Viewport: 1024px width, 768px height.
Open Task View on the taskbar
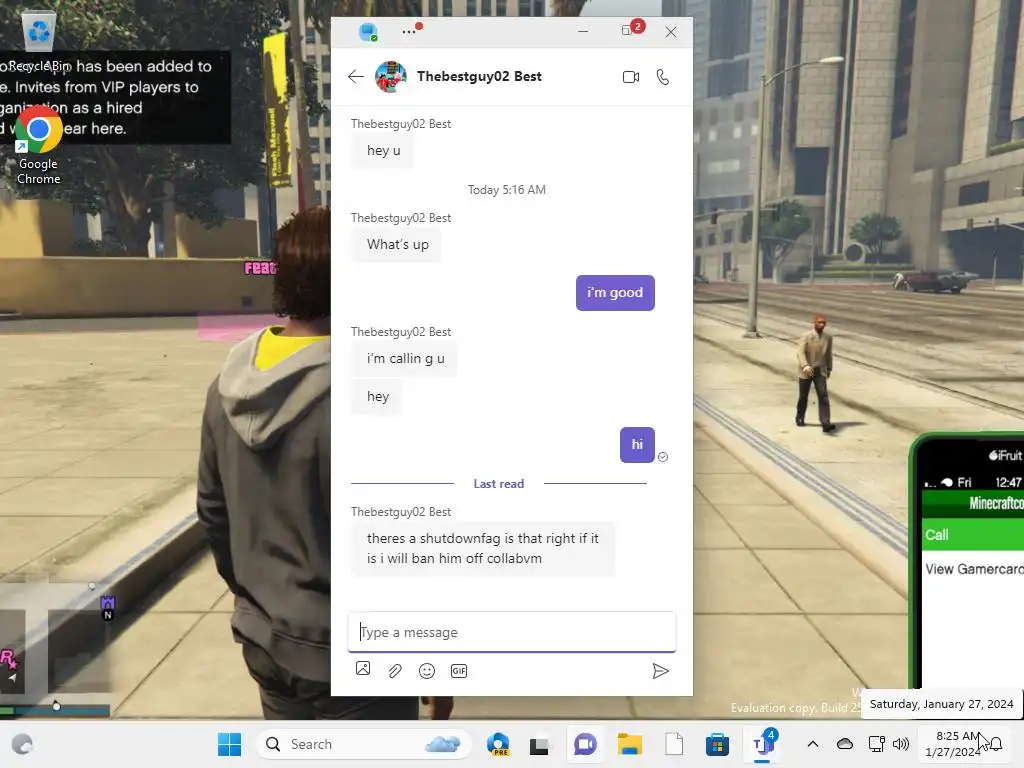[x=539, y=746]
